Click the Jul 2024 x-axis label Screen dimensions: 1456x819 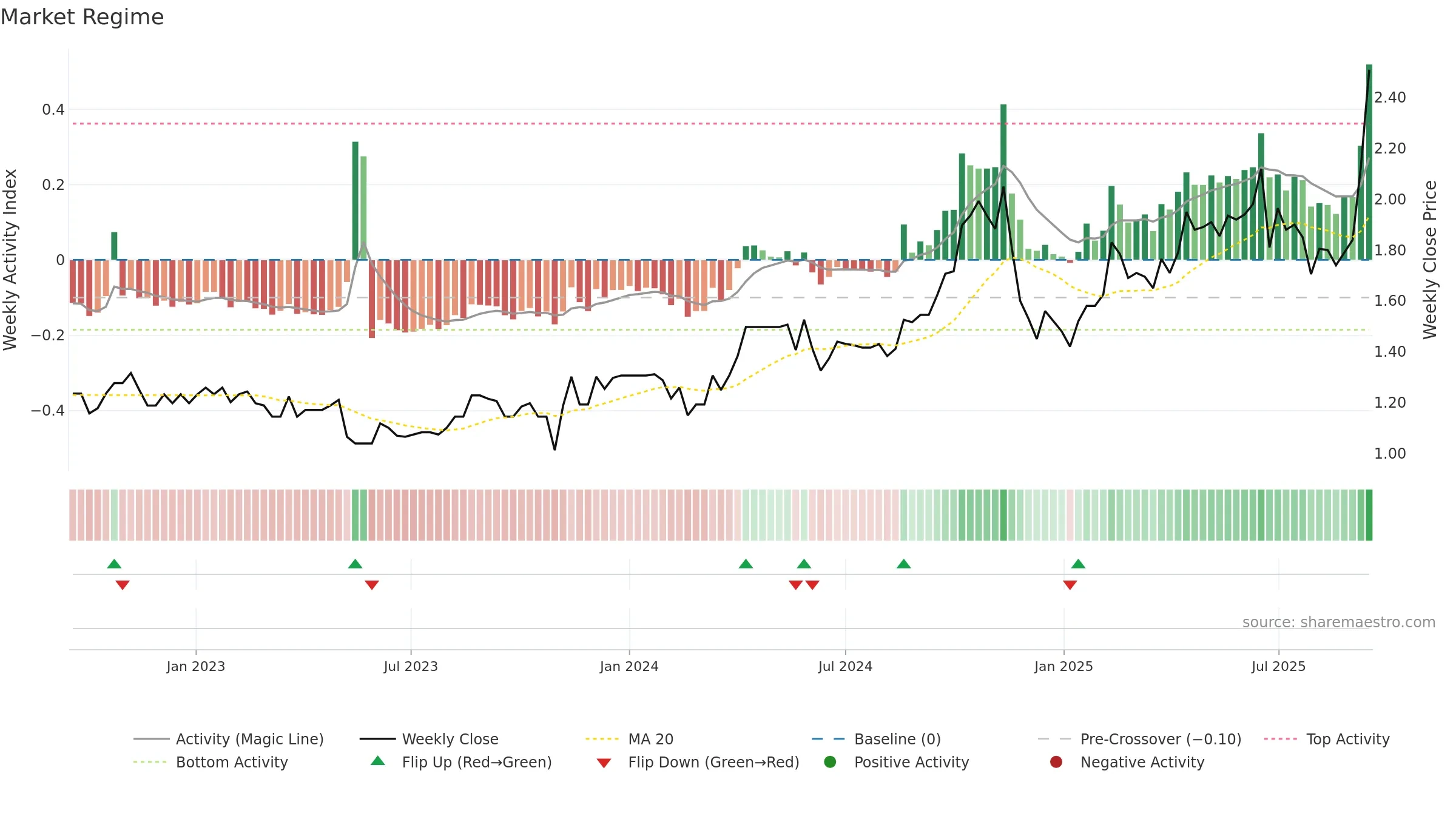coord(845,666)
